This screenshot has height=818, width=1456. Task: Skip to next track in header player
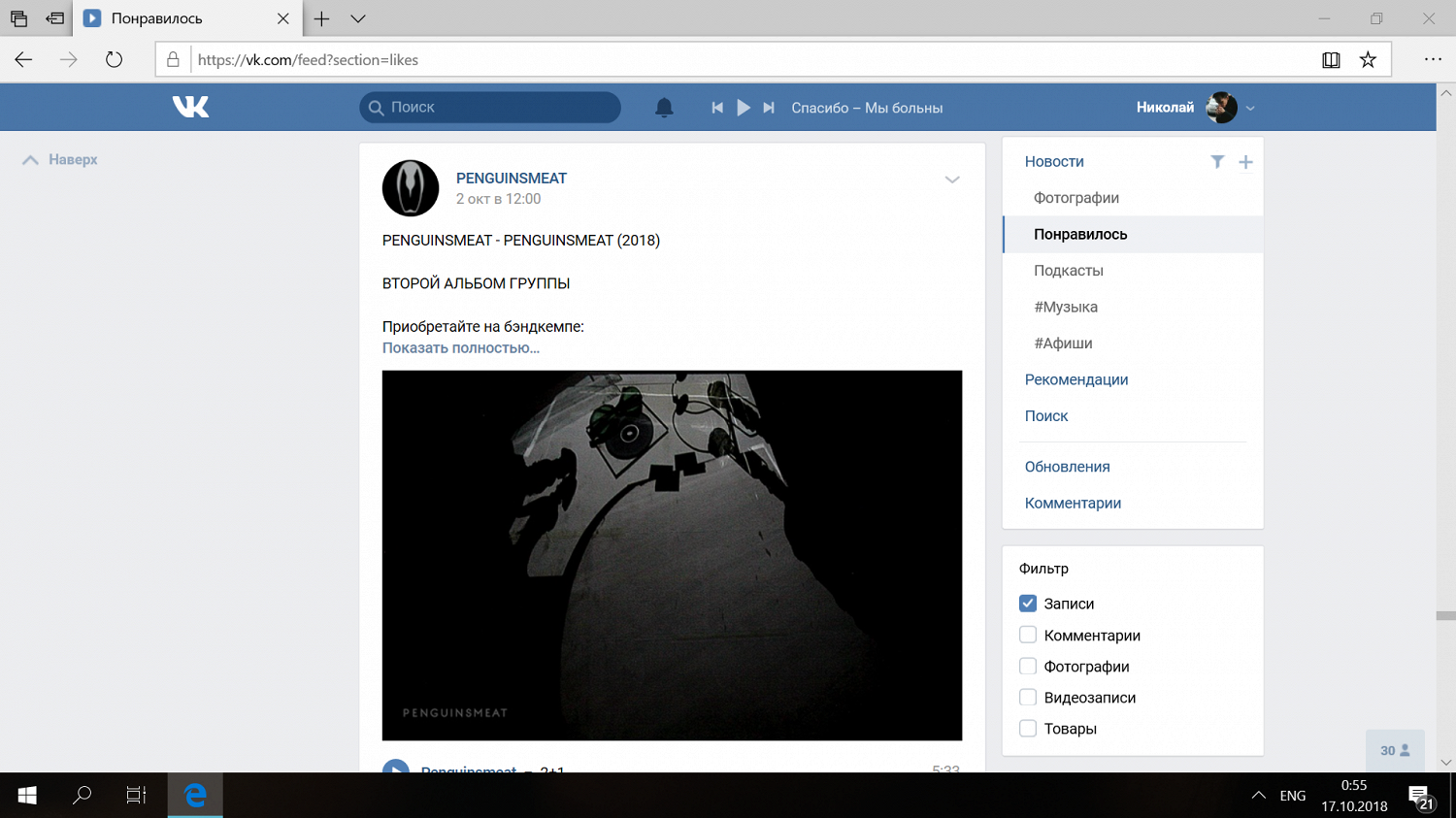point(769,108)
